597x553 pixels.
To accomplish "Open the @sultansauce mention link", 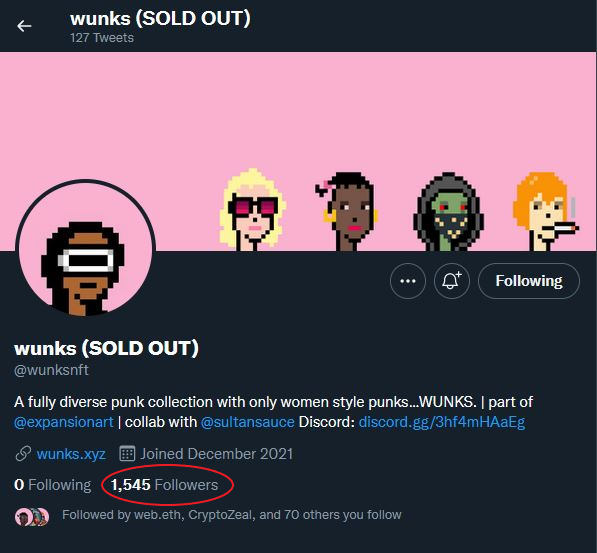I will click(247, 422).
